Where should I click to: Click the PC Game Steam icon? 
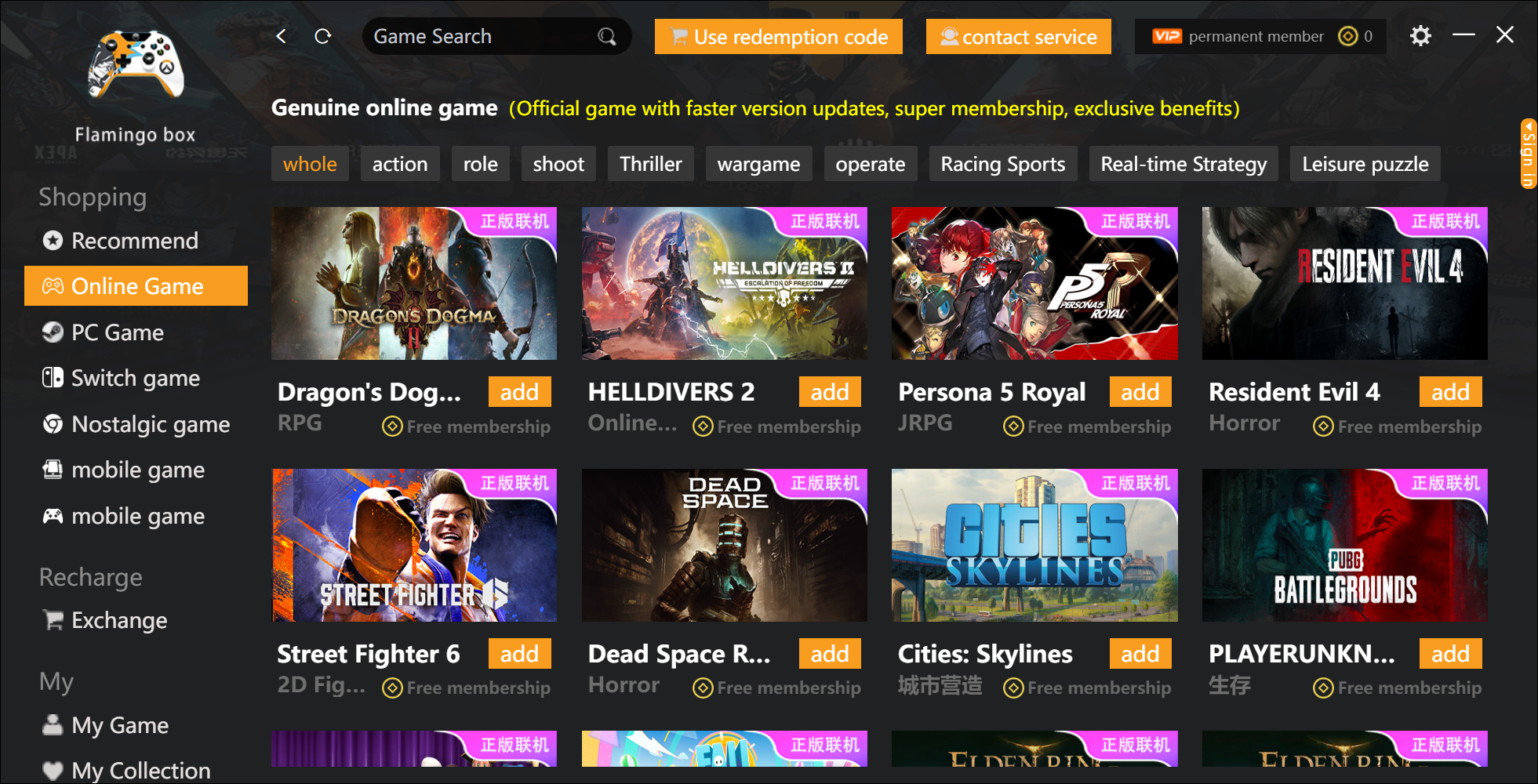pyautogui.click(x=53, y=332)
